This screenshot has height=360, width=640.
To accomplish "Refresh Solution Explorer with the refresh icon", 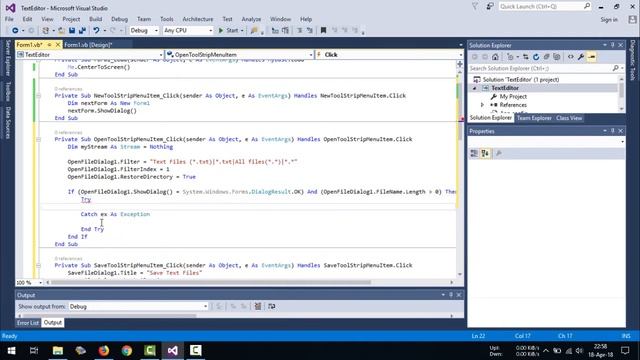I will click(x=536, y=57).
